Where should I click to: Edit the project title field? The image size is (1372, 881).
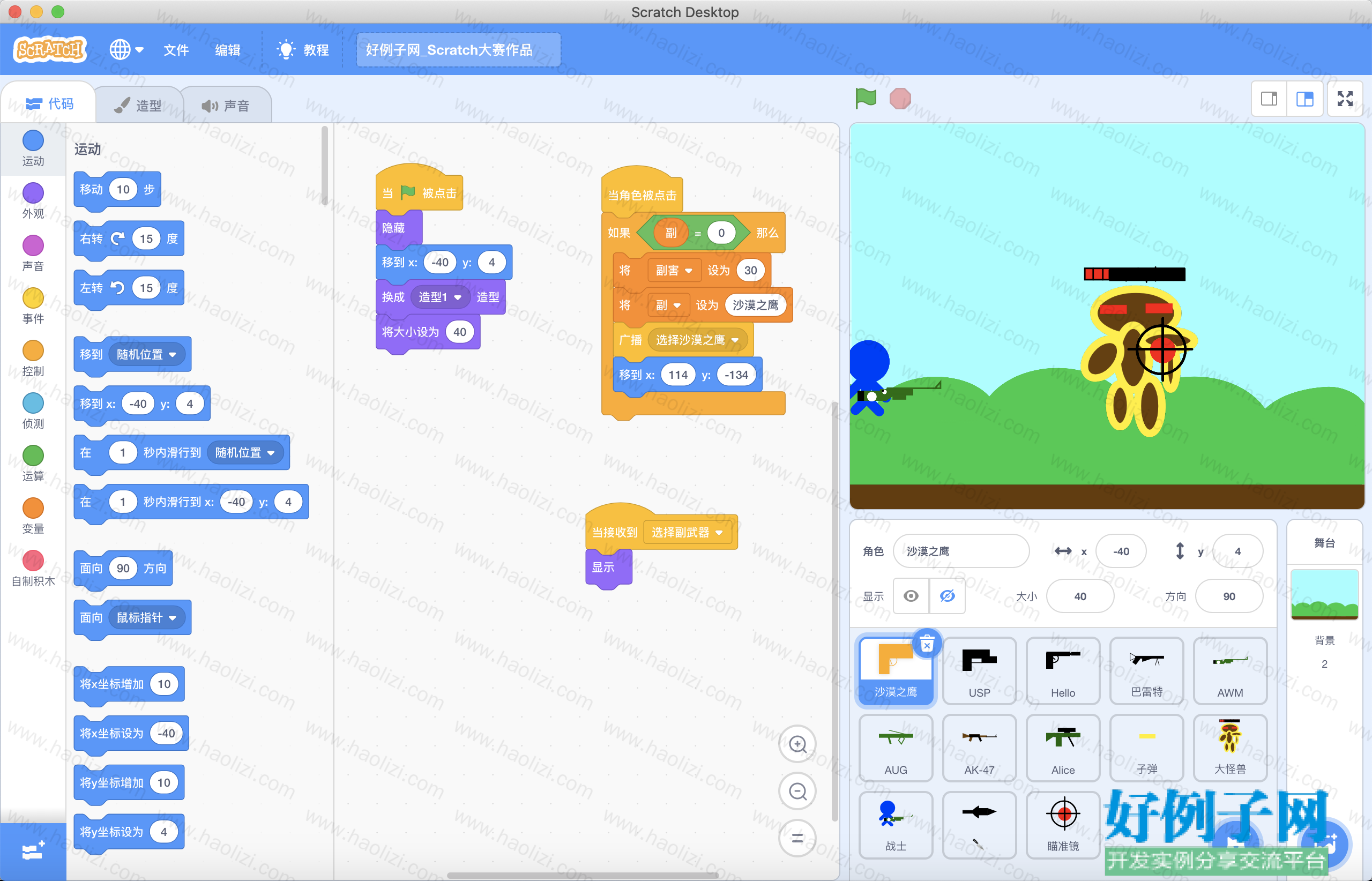point(458,50)
